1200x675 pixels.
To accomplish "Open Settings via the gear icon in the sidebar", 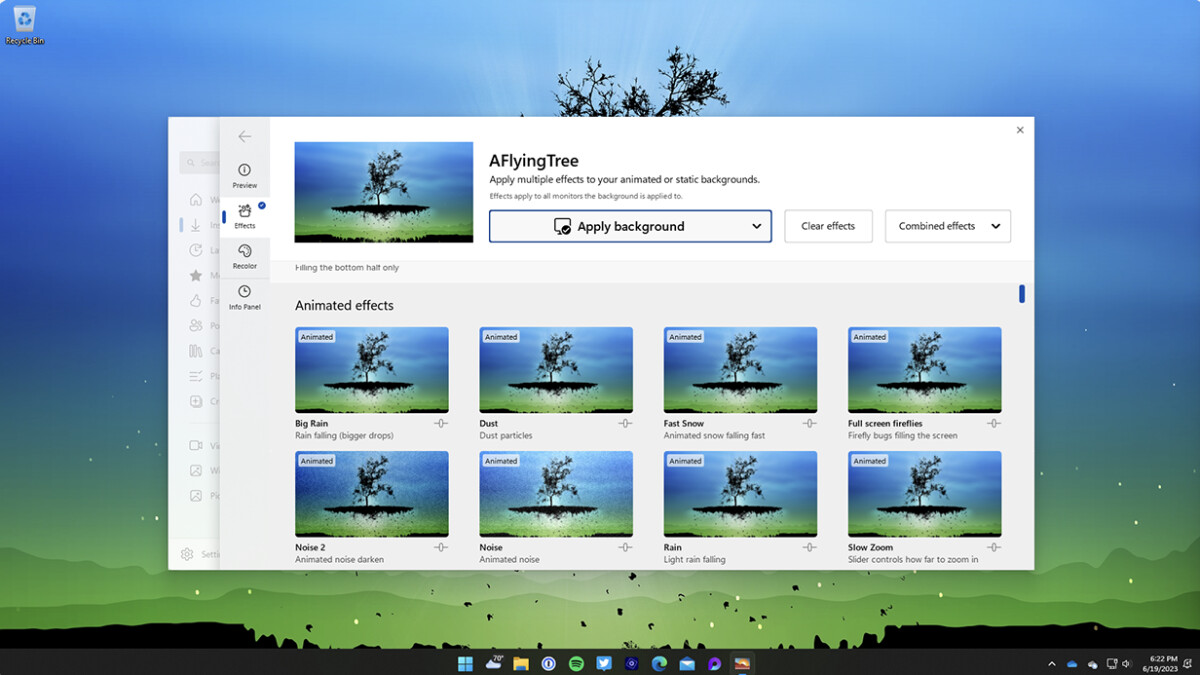I will coord(189,554).
